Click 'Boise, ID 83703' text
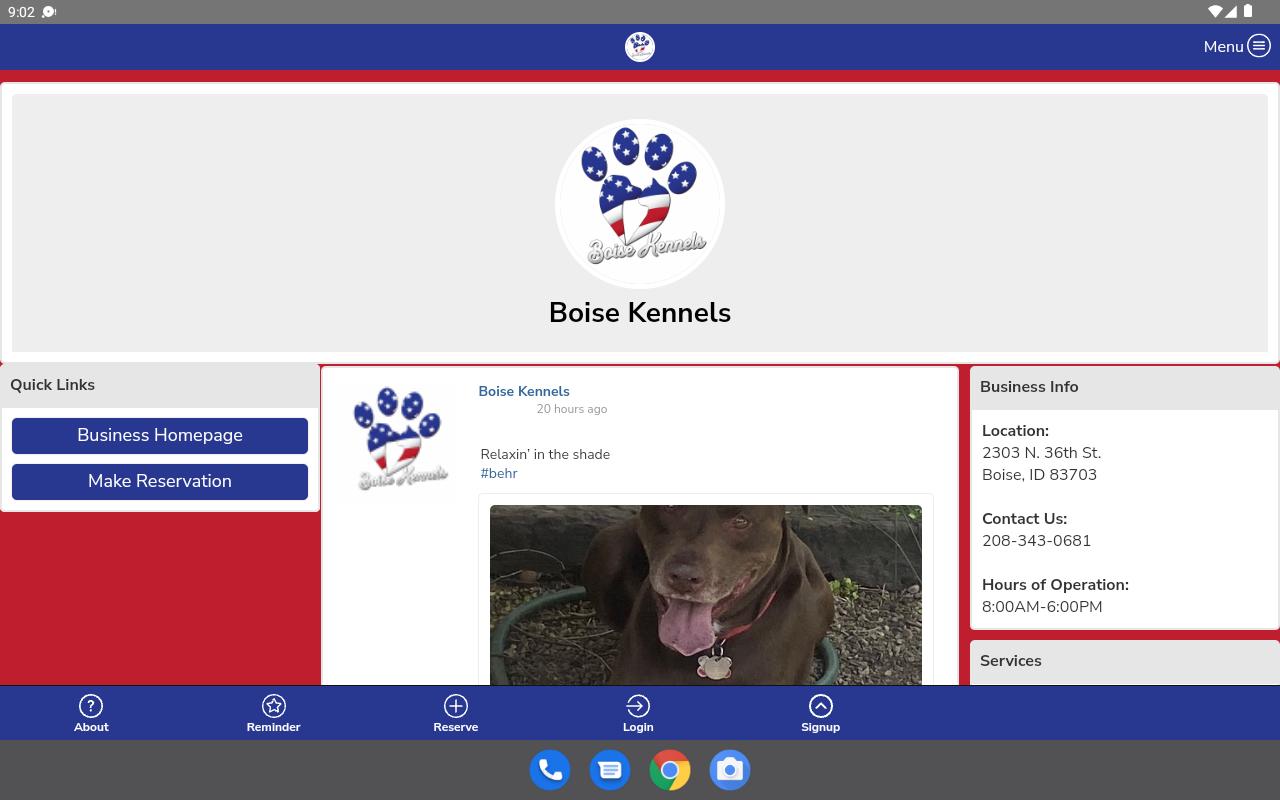The height and width of the screenshot is (800, 1280). coord(1039,475)
